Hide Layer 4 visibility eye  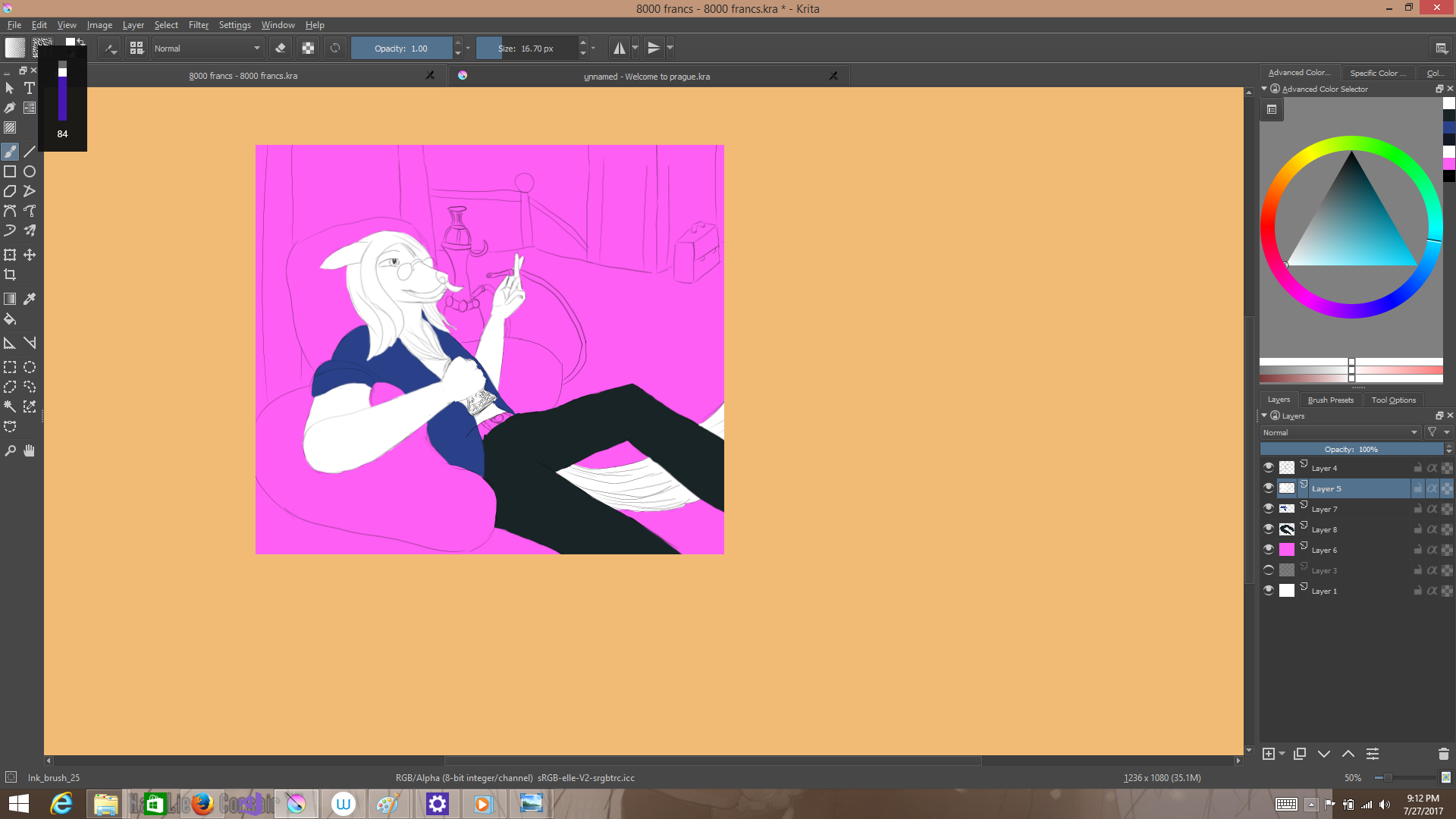tap(1268, 468)
